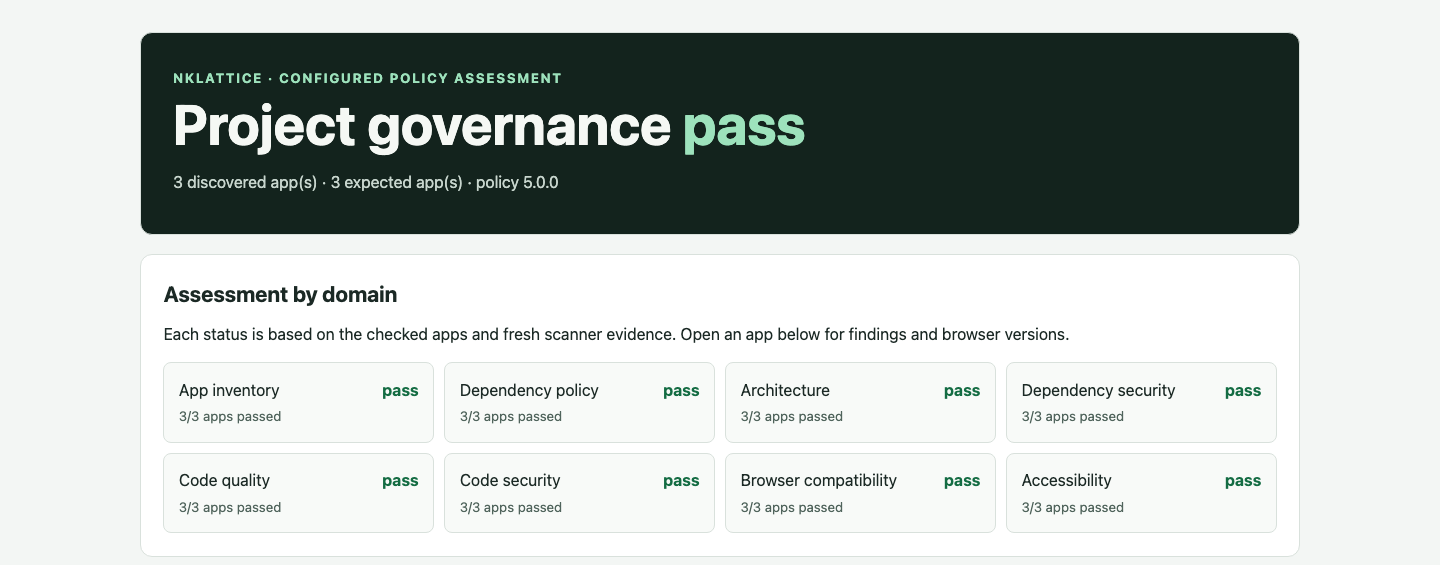Click the 'Each status is based on' description

(616, 334)
